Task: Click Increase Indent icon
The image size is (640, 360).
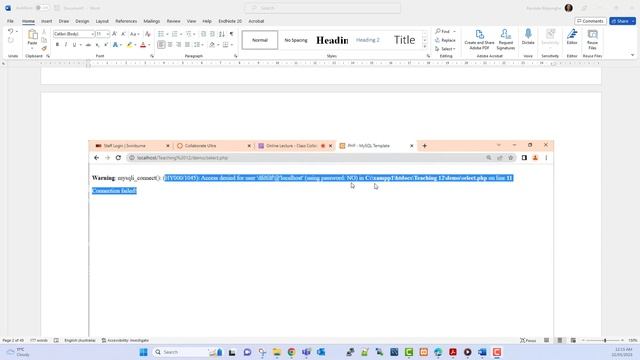Action: tap(212, 34)
